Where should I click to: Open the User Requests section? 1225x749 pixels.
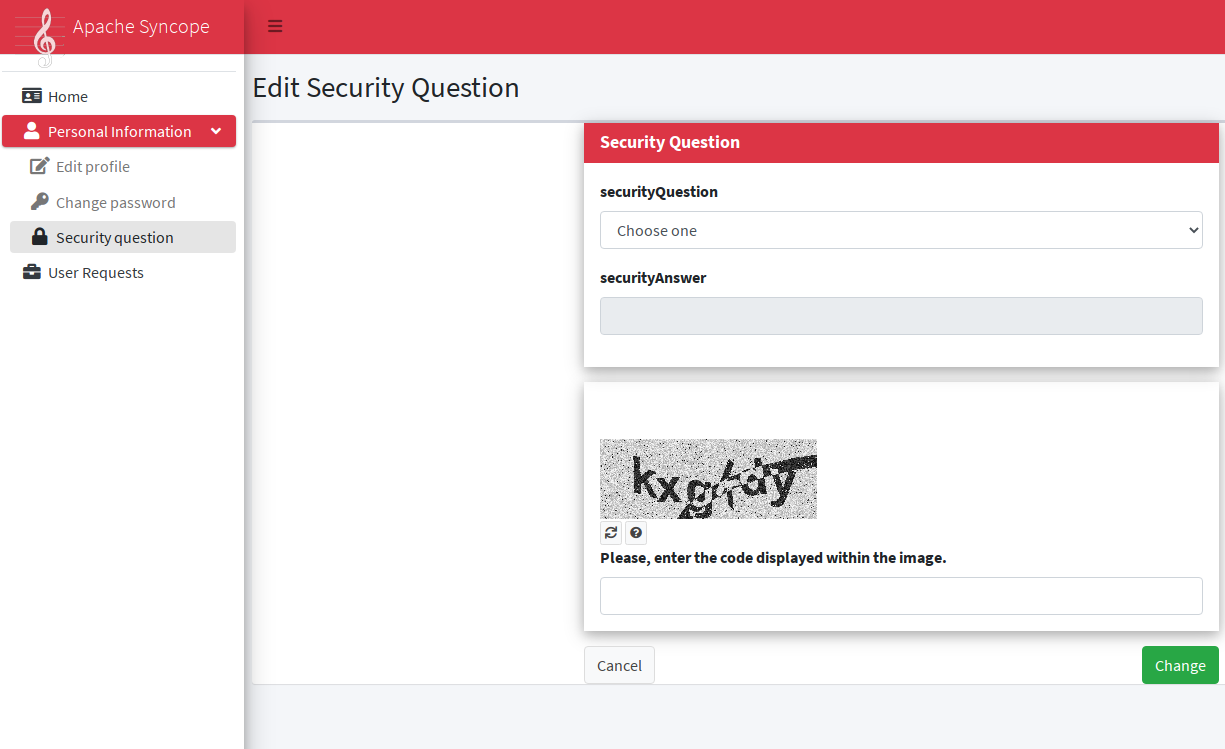click(96, 272)
